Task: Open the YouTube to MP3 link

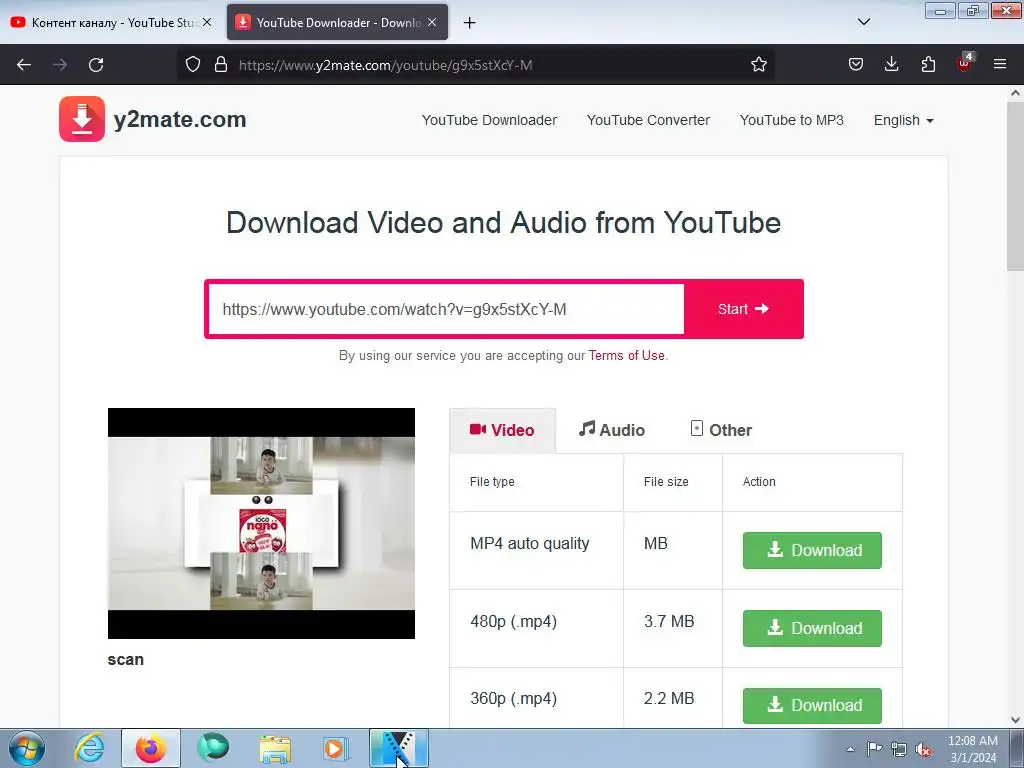Action: (792, 120)
